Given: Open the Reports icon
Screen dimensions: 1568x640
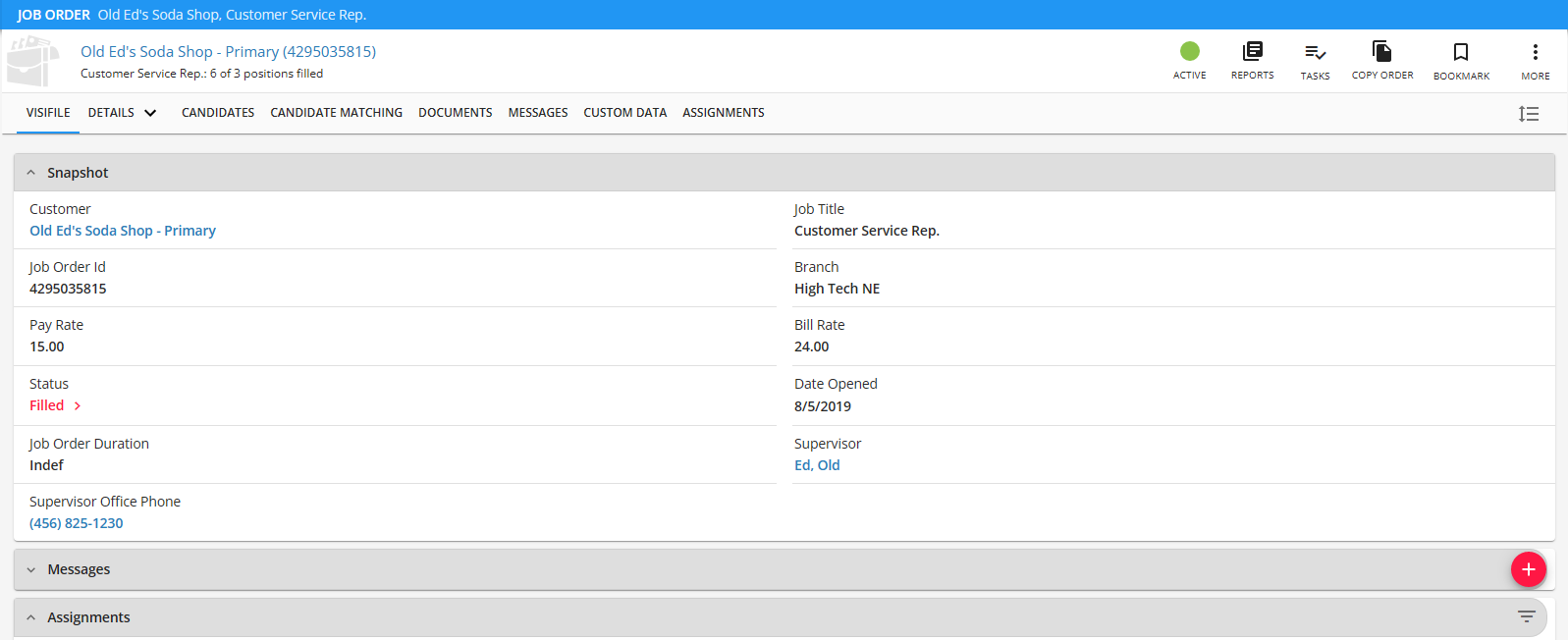Looking at the screenshot, I should (1252, 51).
